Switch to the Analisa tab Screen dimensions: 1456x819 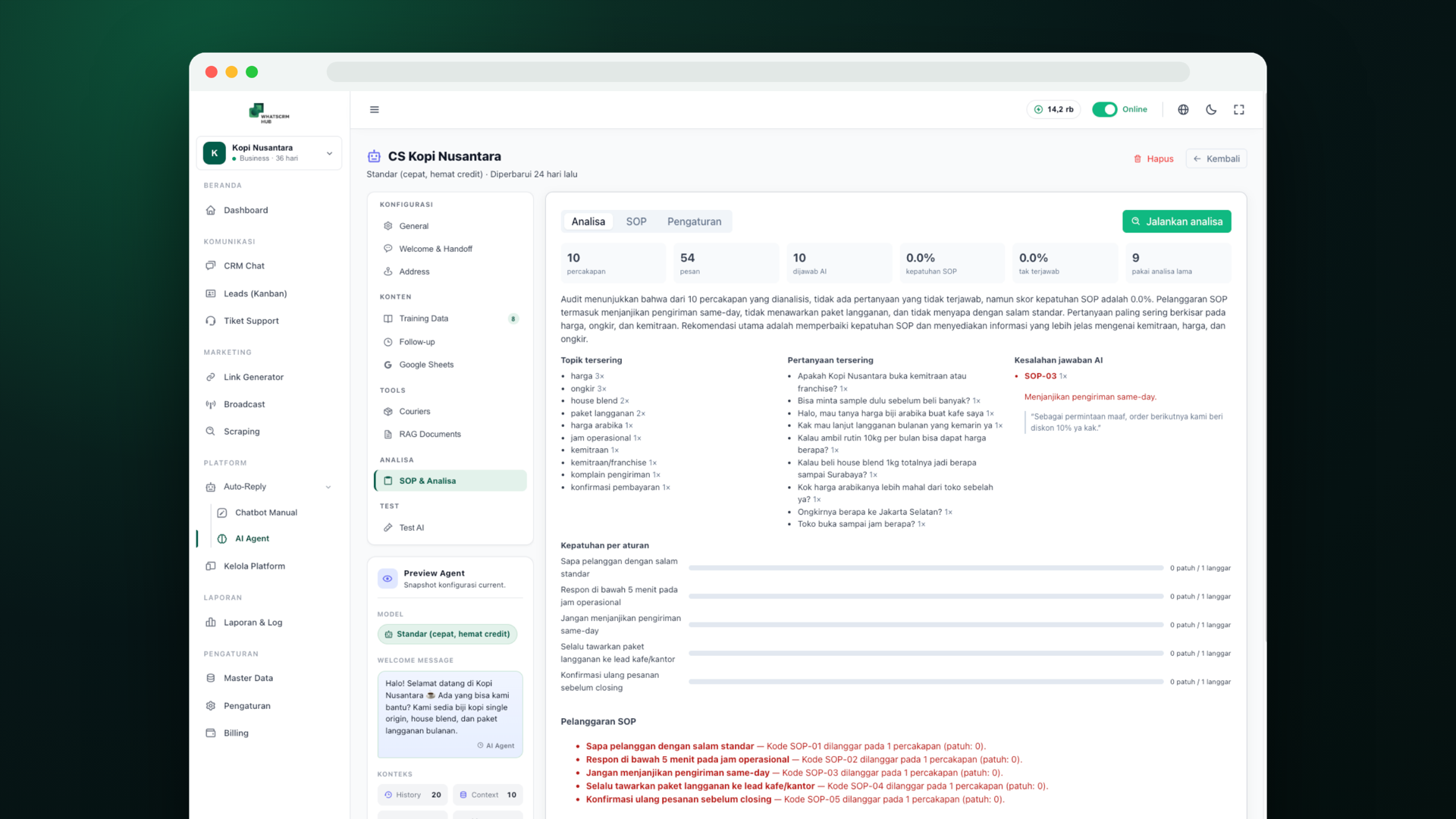(588, 221)
